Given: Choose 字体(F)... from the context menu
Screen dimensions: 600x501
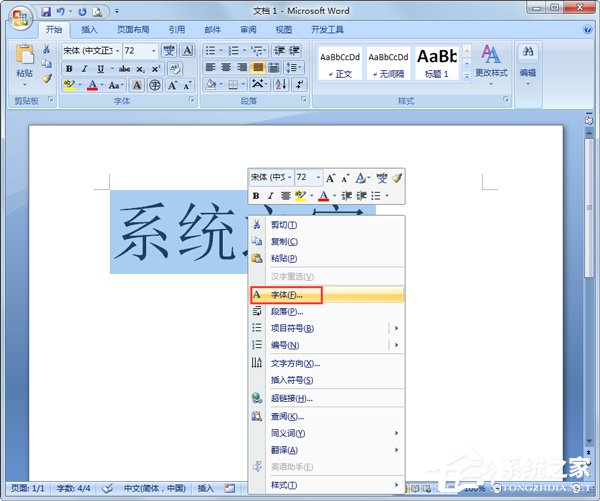Looking at the screenshot, I should pyautogui.click(x=287, y=295).
